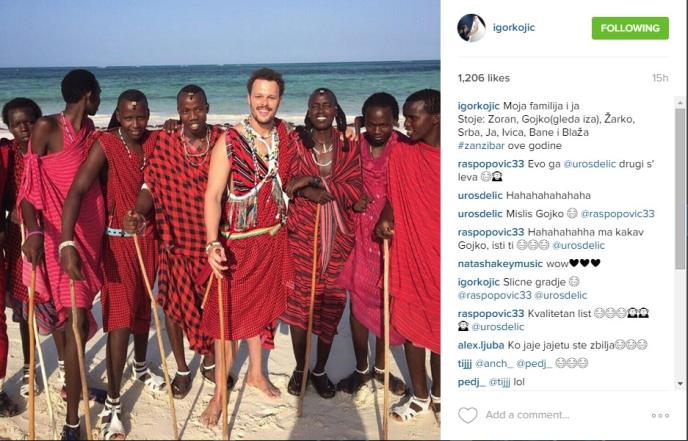Viewport: 688px width, 441px height.
Task: Open the three-dot more options menu
Action: point(660,415)
